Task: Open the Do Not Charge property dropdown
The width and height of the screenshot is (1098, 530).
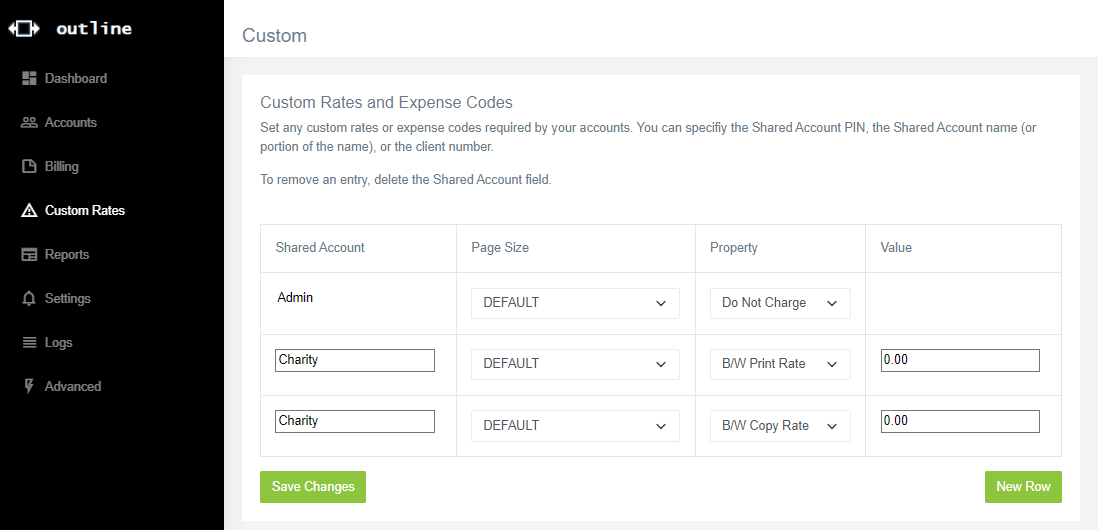Action: 780,303
